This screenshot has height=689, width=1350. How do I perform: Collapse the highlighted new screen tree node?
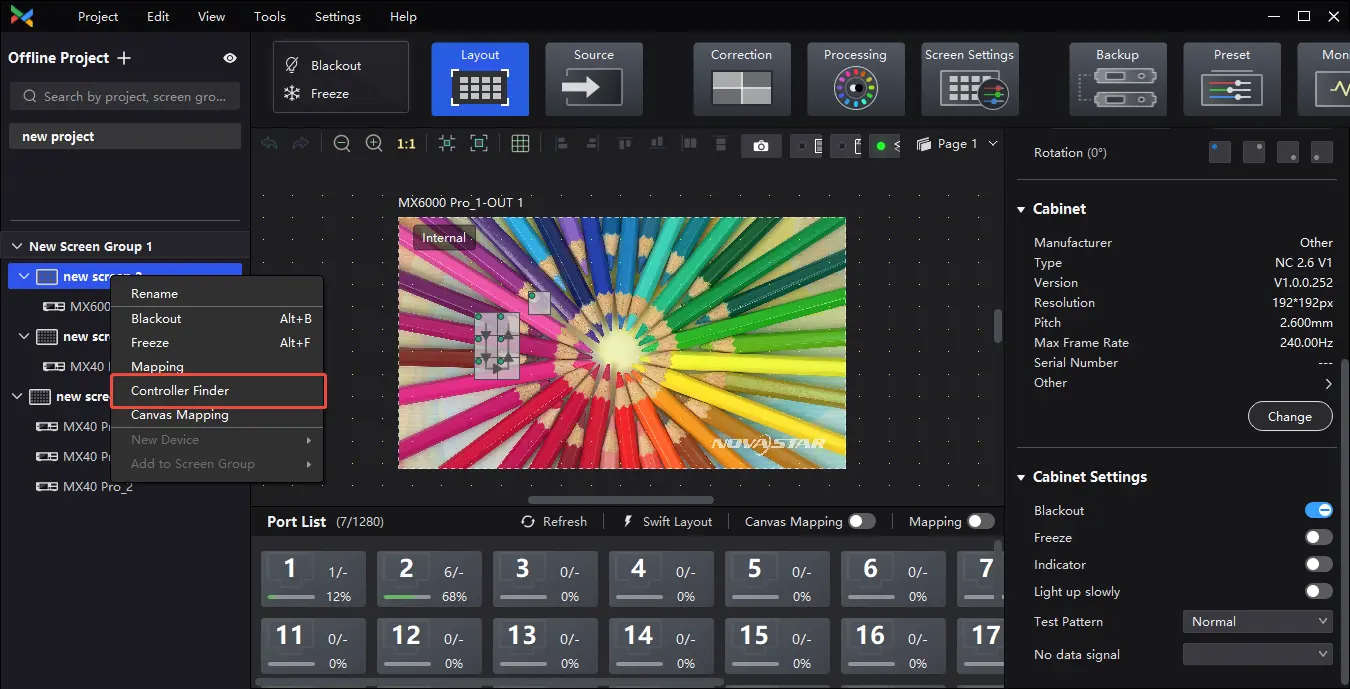(25, 276)
